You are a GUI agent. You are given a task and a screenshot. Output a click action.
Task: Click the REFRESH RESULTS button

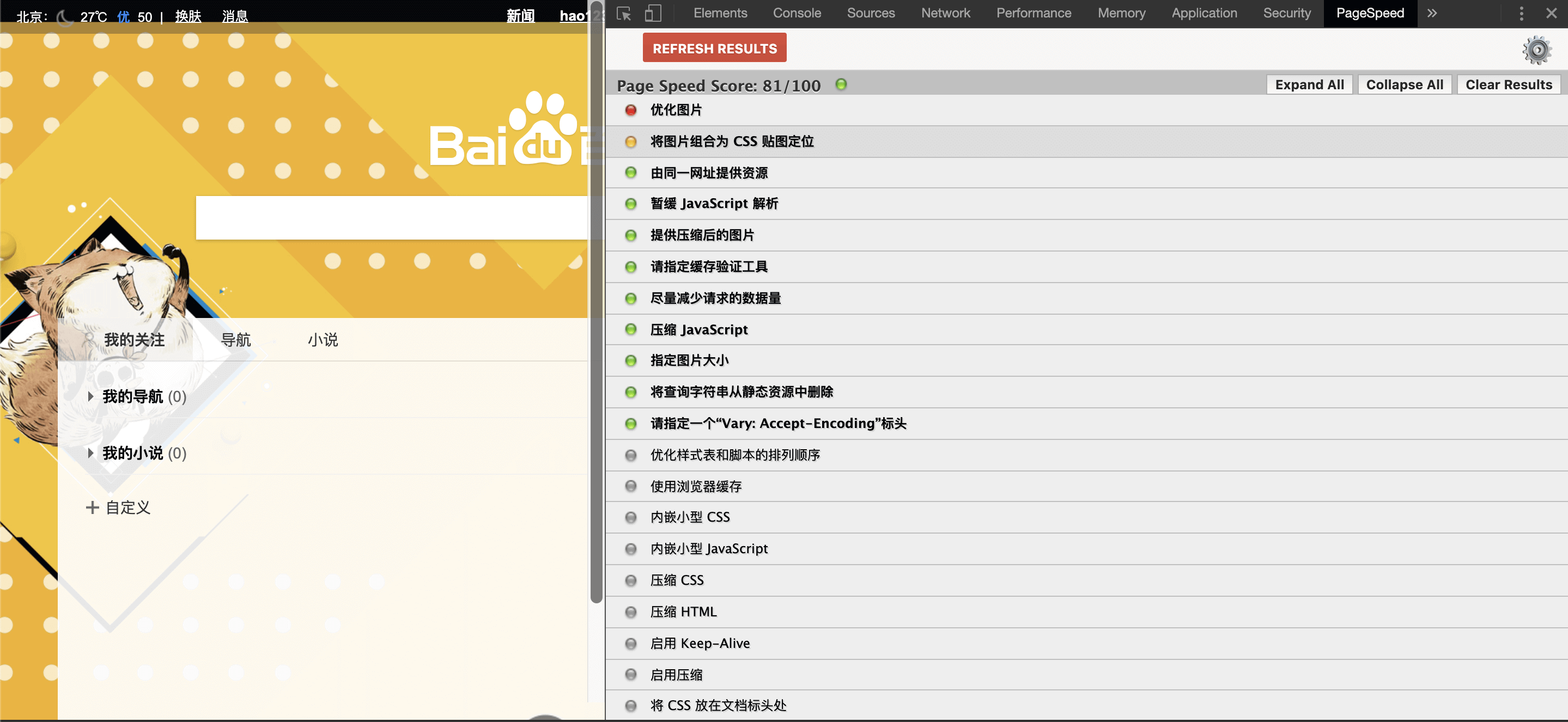point(715,48)
